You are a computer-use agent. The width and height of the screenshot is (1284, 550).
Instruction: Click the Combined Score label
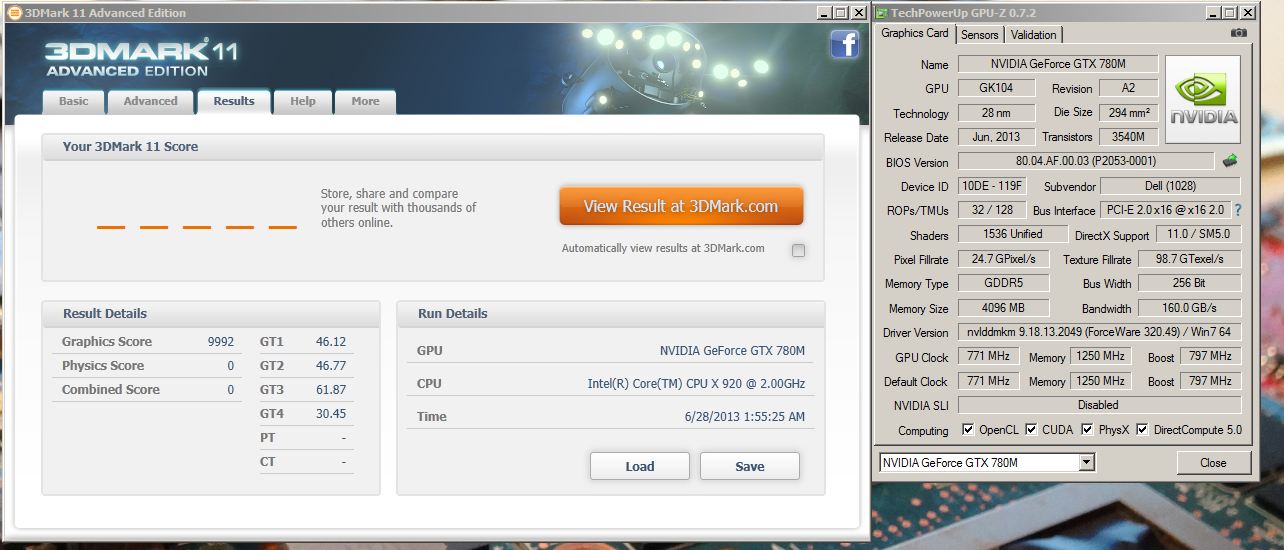click(111, 390)
